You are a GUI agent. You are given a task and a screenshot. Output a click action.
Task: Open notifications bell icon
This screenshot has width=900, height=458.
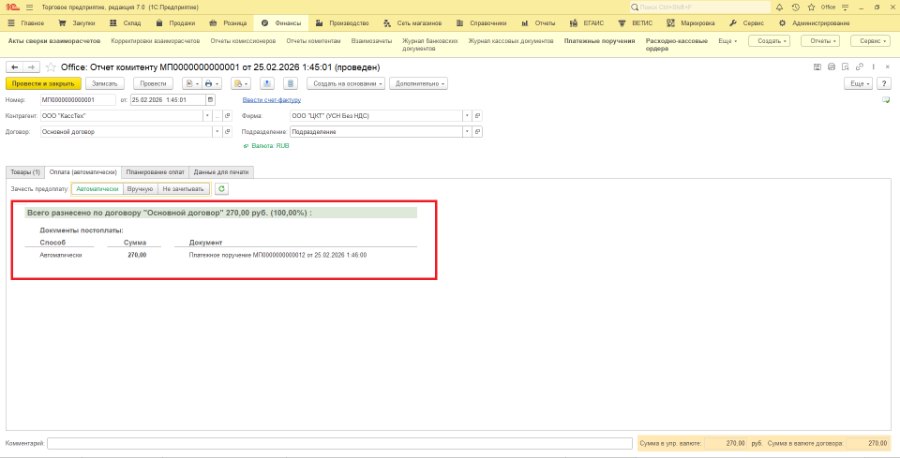[x=779, y=7]
